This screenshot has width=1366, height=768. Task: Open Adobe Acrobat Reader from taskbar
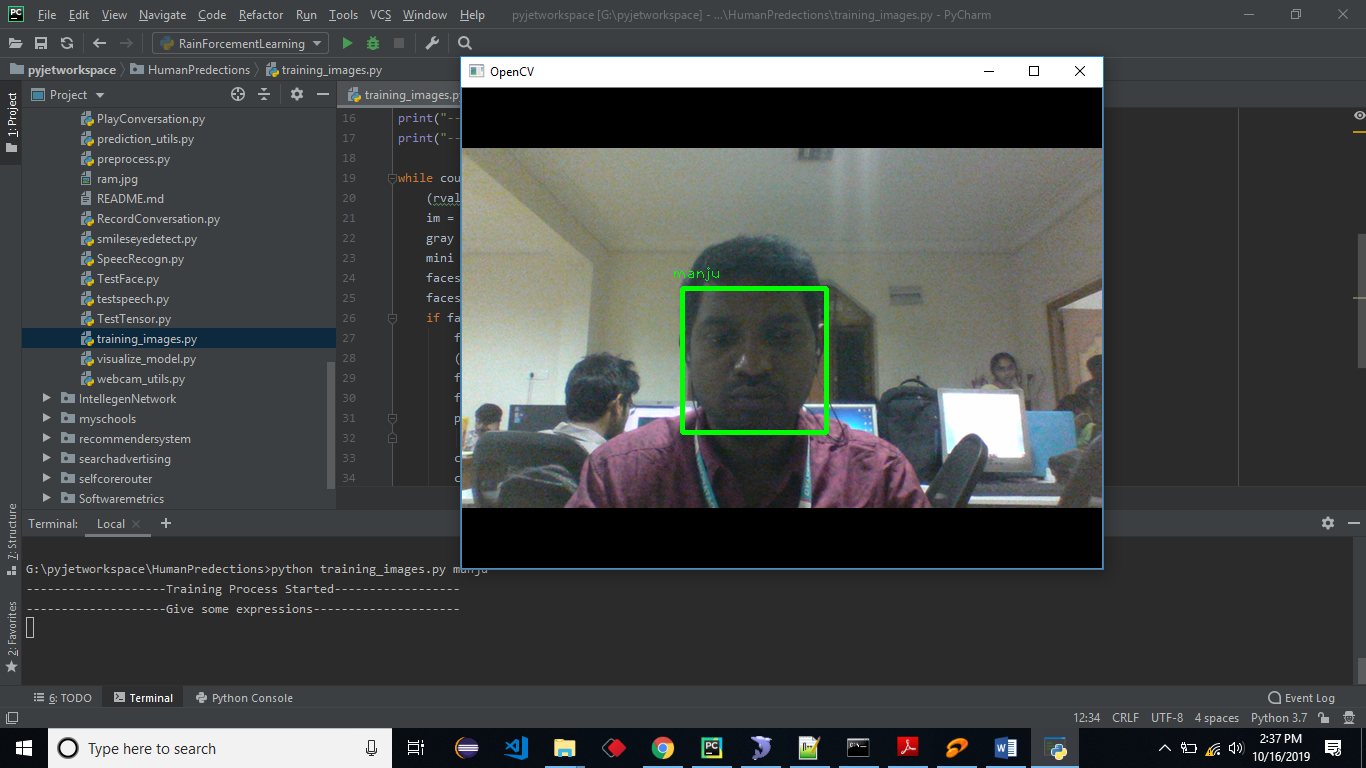908,747
